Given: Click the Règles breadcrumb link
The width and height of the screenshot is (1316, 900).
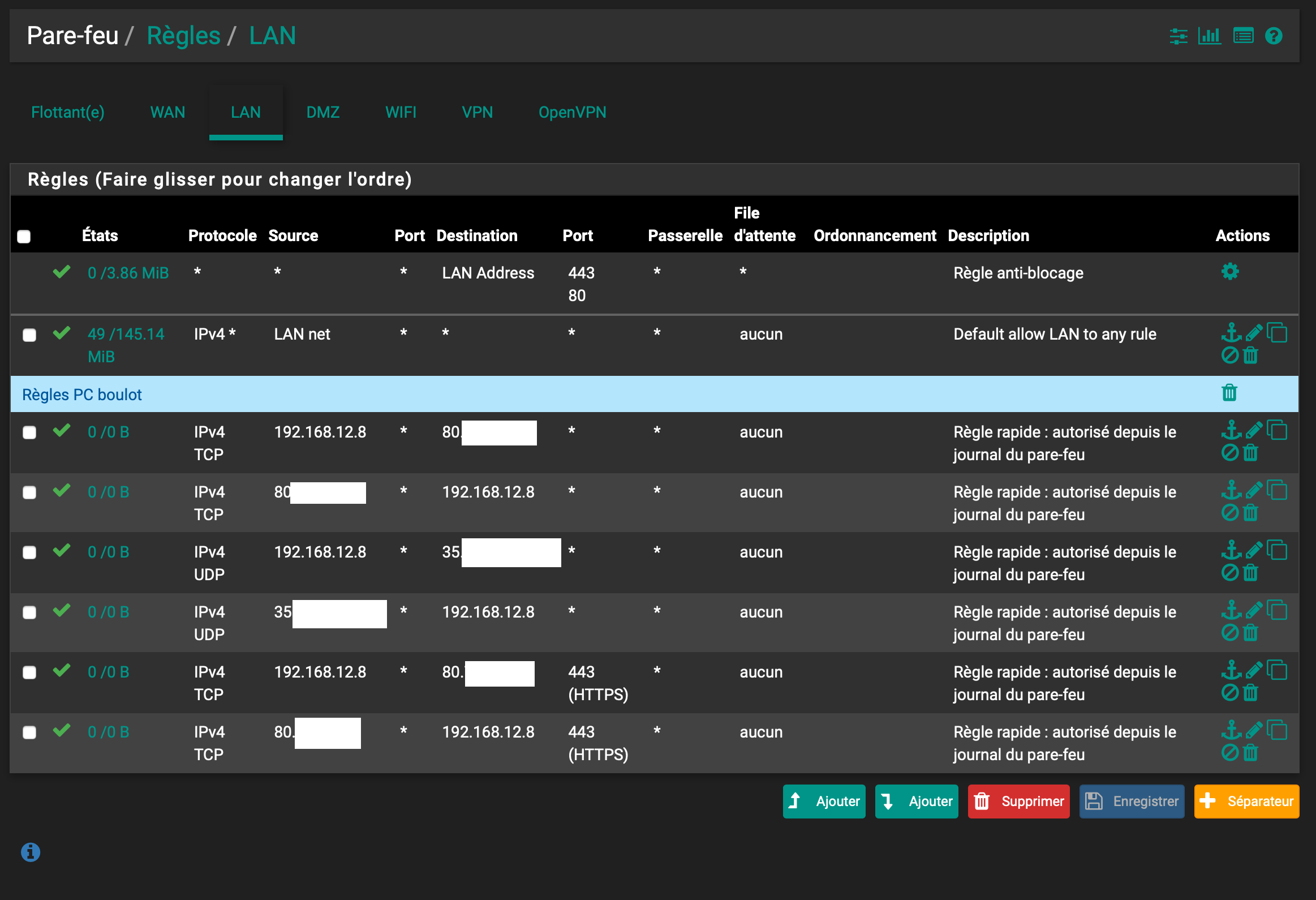Looking at the screenshot, I should point(183,36).
